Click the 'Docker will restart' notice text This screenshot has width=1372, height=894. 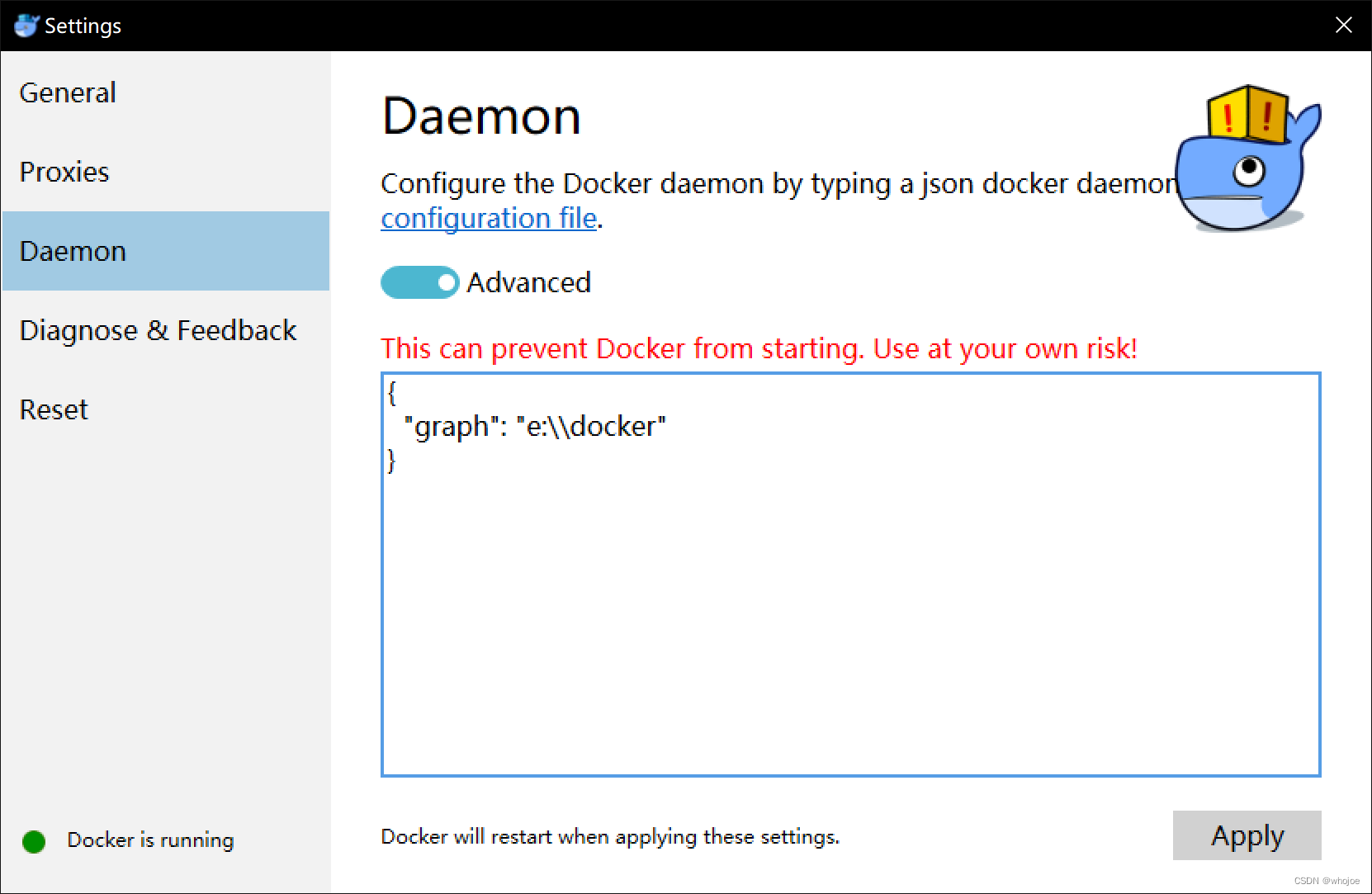point(610,837)
